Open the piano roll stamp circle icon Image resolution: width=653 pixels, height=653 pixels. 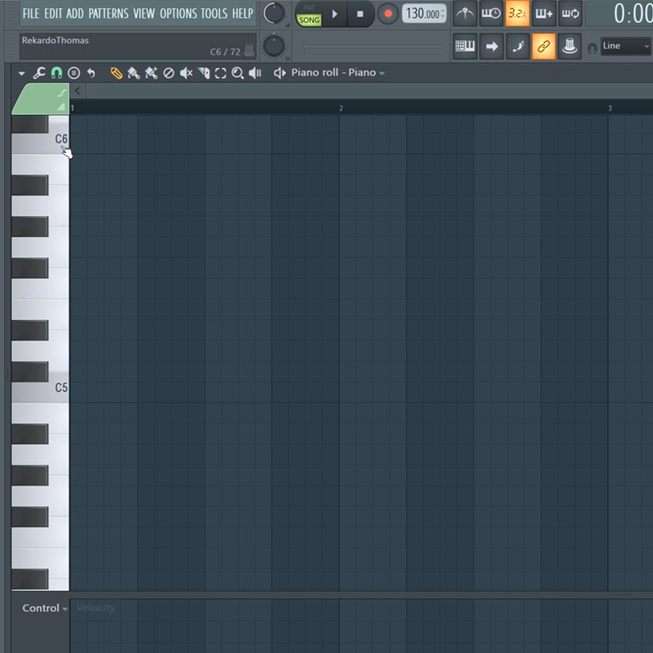[74, 73]
